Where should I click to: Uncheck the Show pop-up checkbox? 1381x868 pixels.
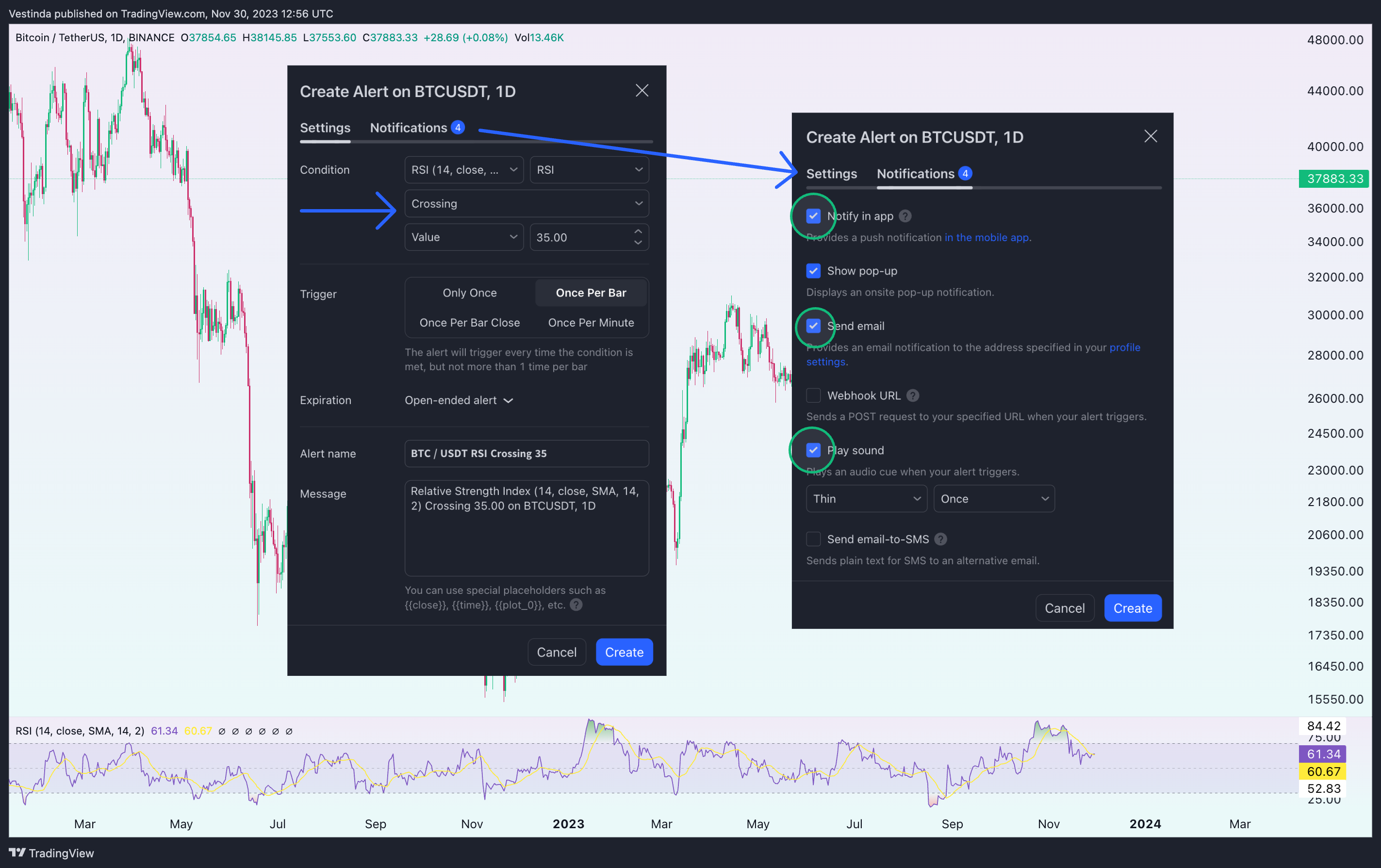813,271
